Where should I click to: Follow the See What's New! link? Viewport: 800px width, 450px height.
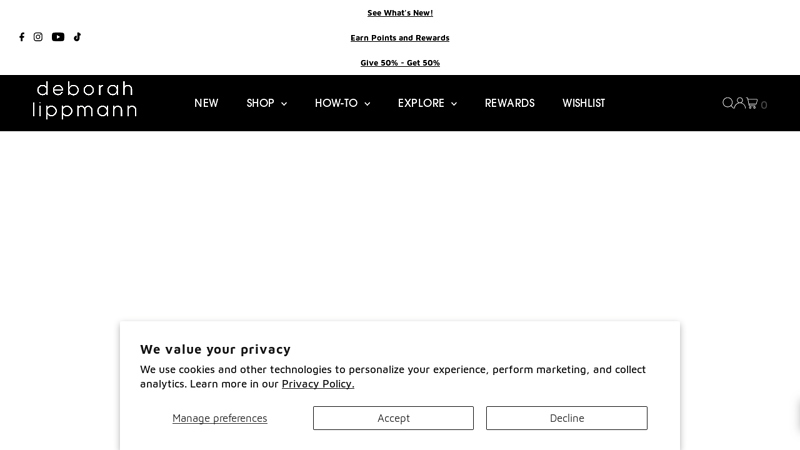pyautogui.click(x=400, y=13)
